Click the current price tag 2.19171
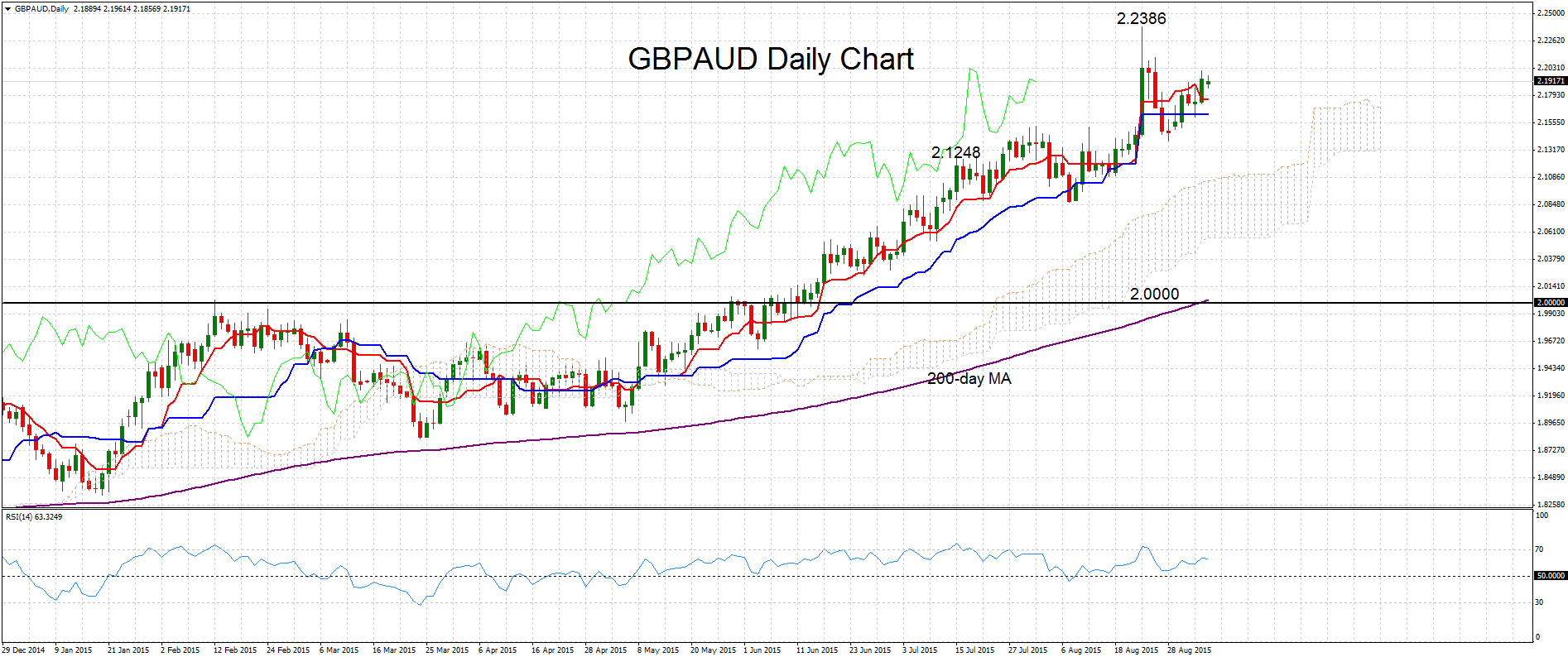This screenshot has height=657, width=1568. coord(1550,81)
